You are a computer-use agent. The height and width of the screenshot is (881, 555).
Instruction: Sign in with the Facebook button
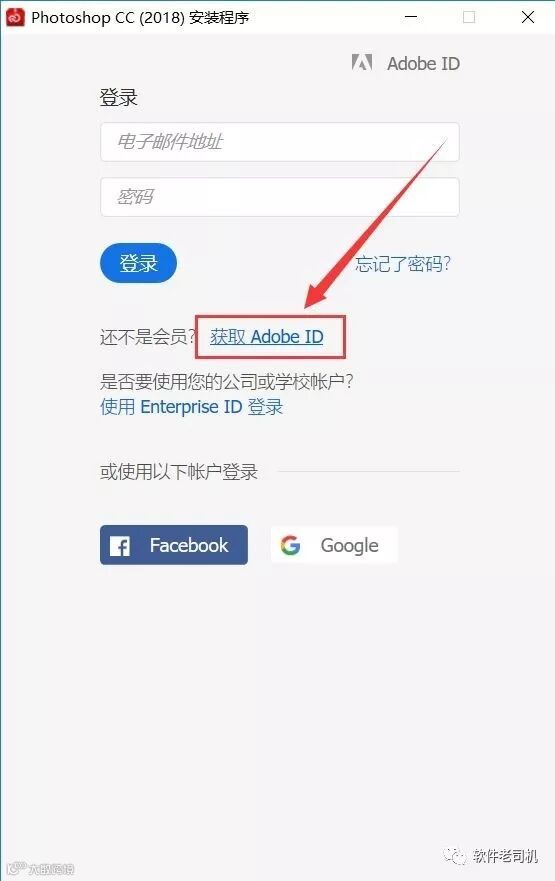[174, 545]
